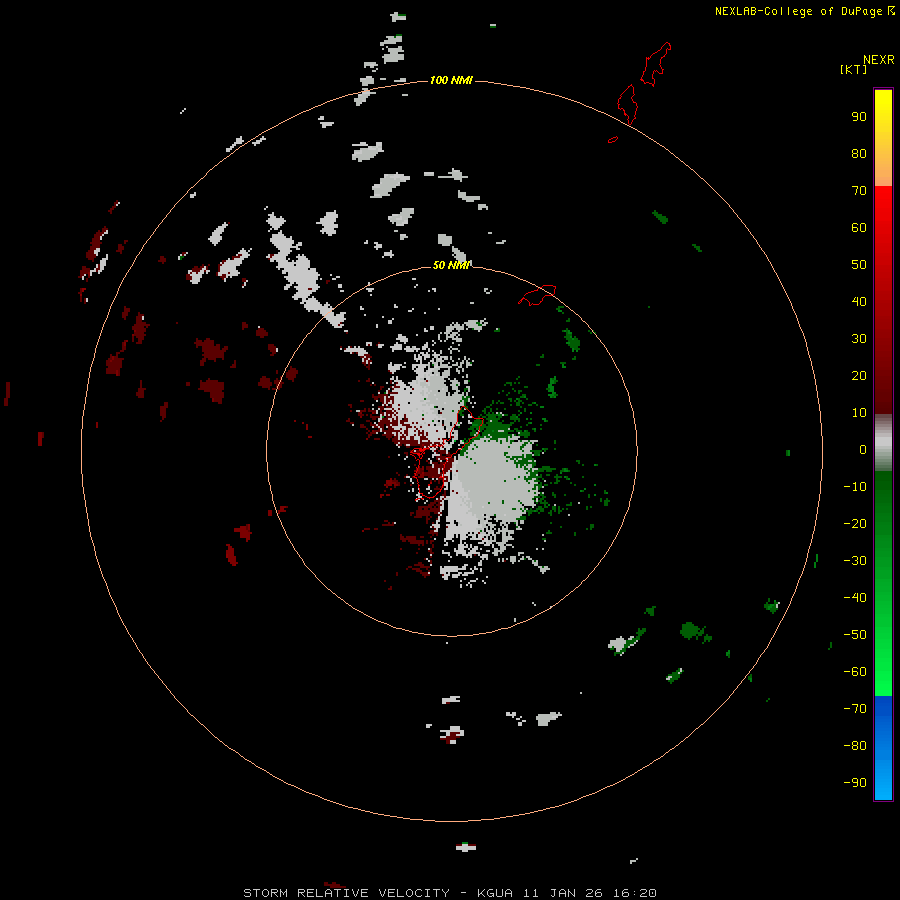Pick the yellow segment of the color bar

coord(883,138)
